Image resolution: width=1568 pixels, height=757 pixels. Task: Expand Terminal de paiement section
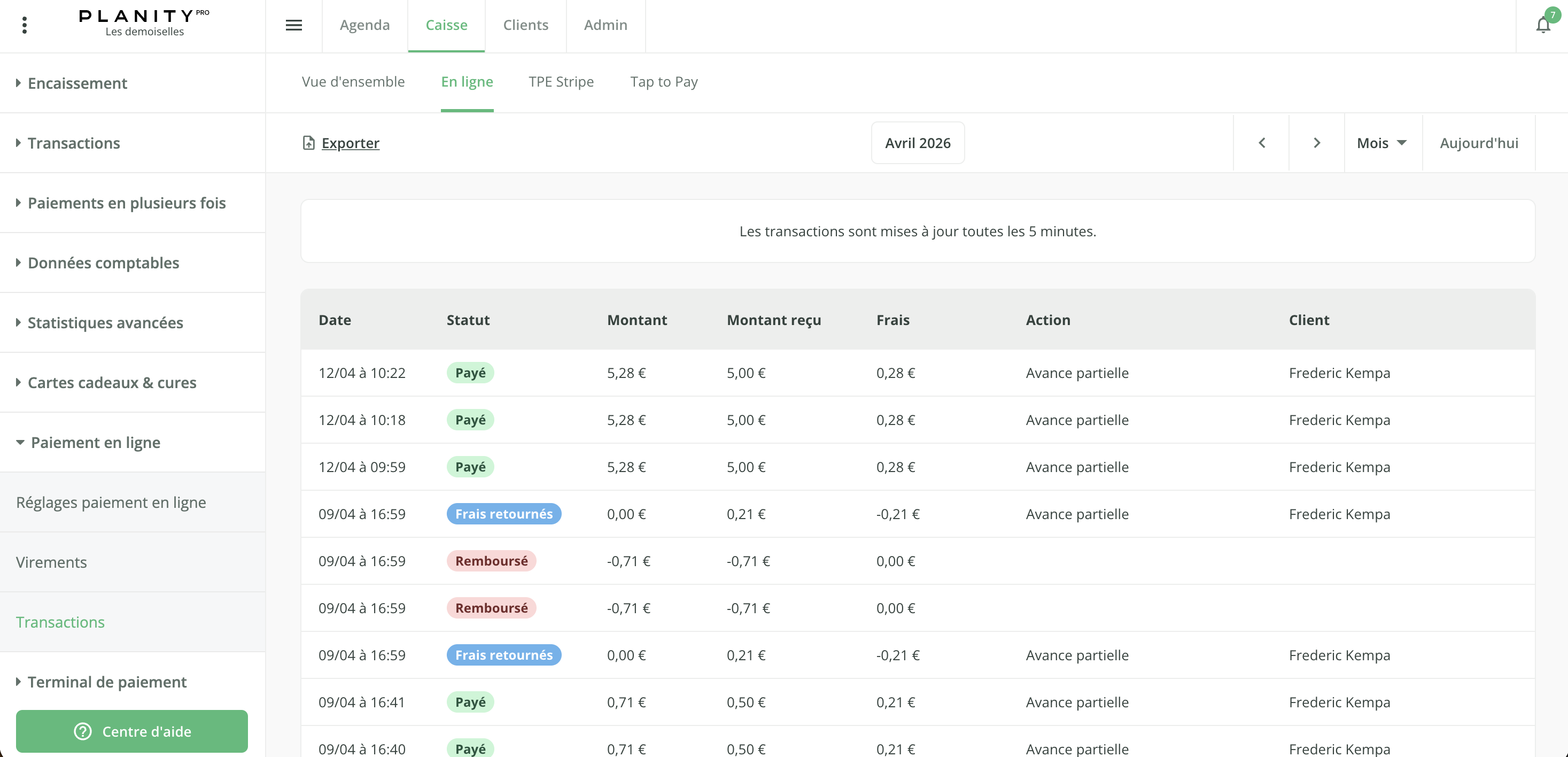pos(106,682)
